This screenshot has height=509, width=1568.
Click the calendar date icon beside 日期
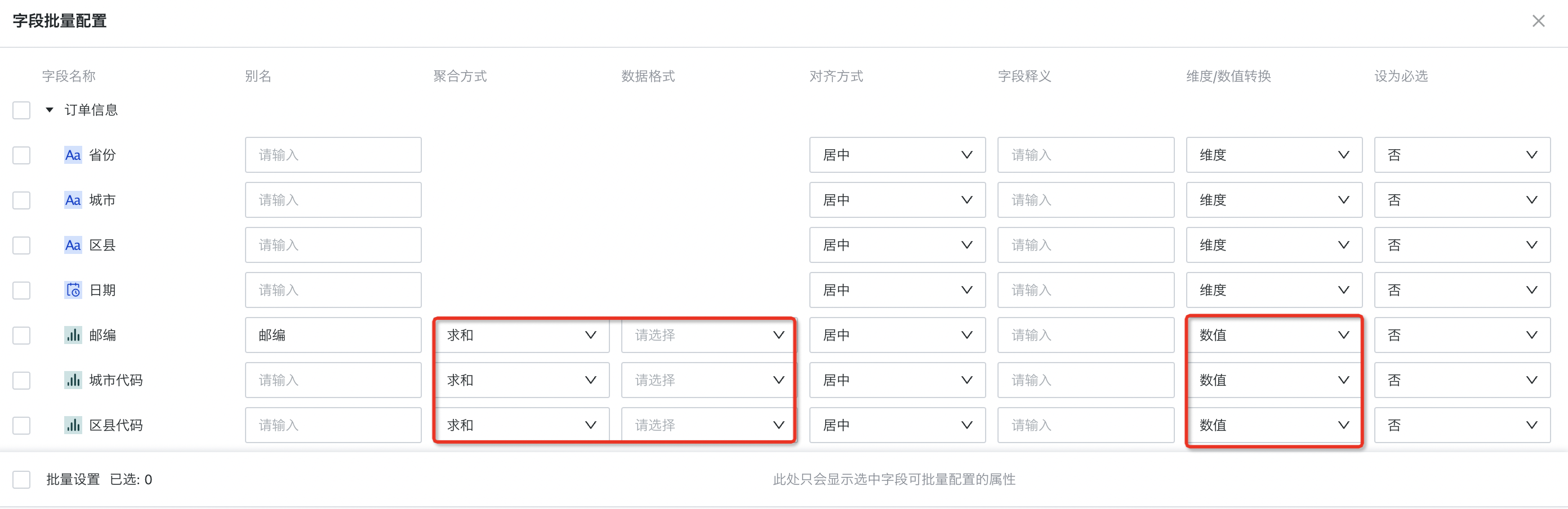click(x=73, y=290)
